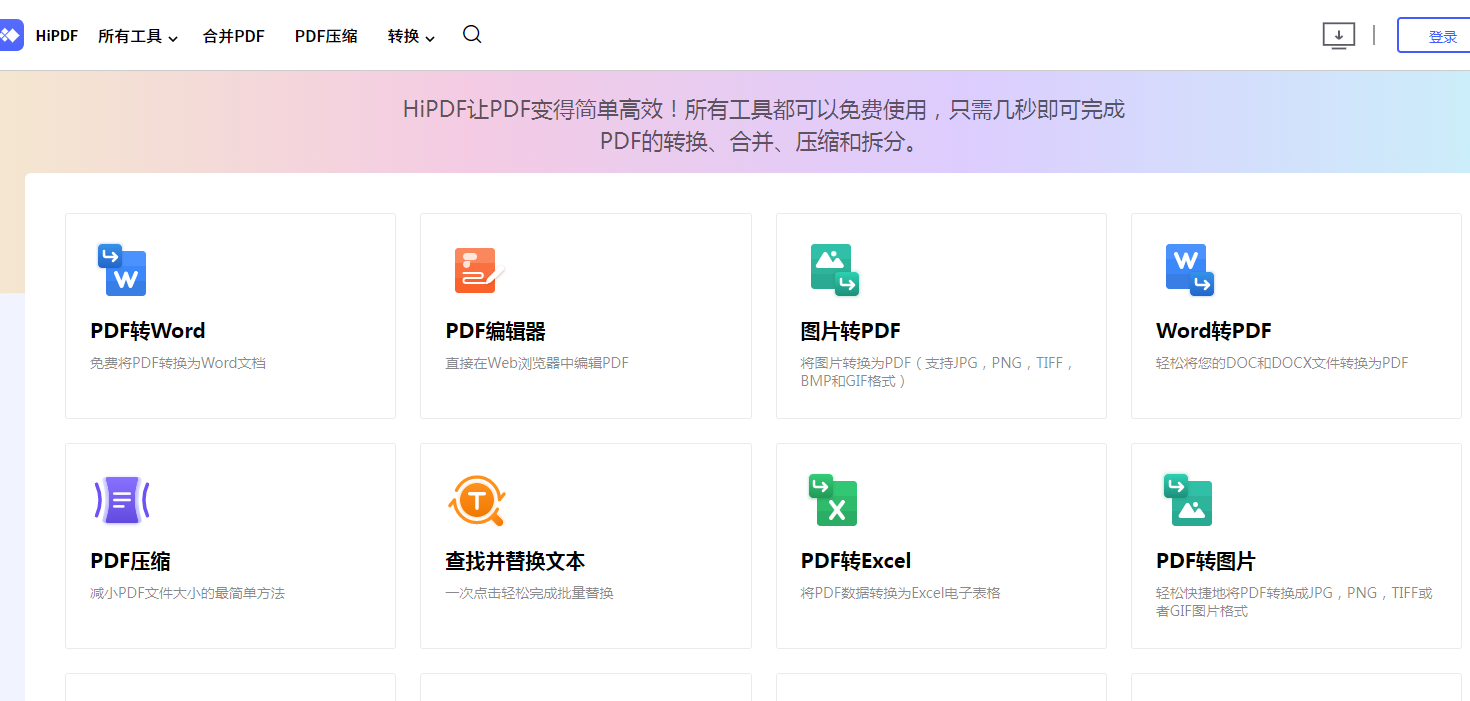This screenshot has height=701, width=1470.
Task: Select the PDF转Word tool icon
Action: pos(122,269)
